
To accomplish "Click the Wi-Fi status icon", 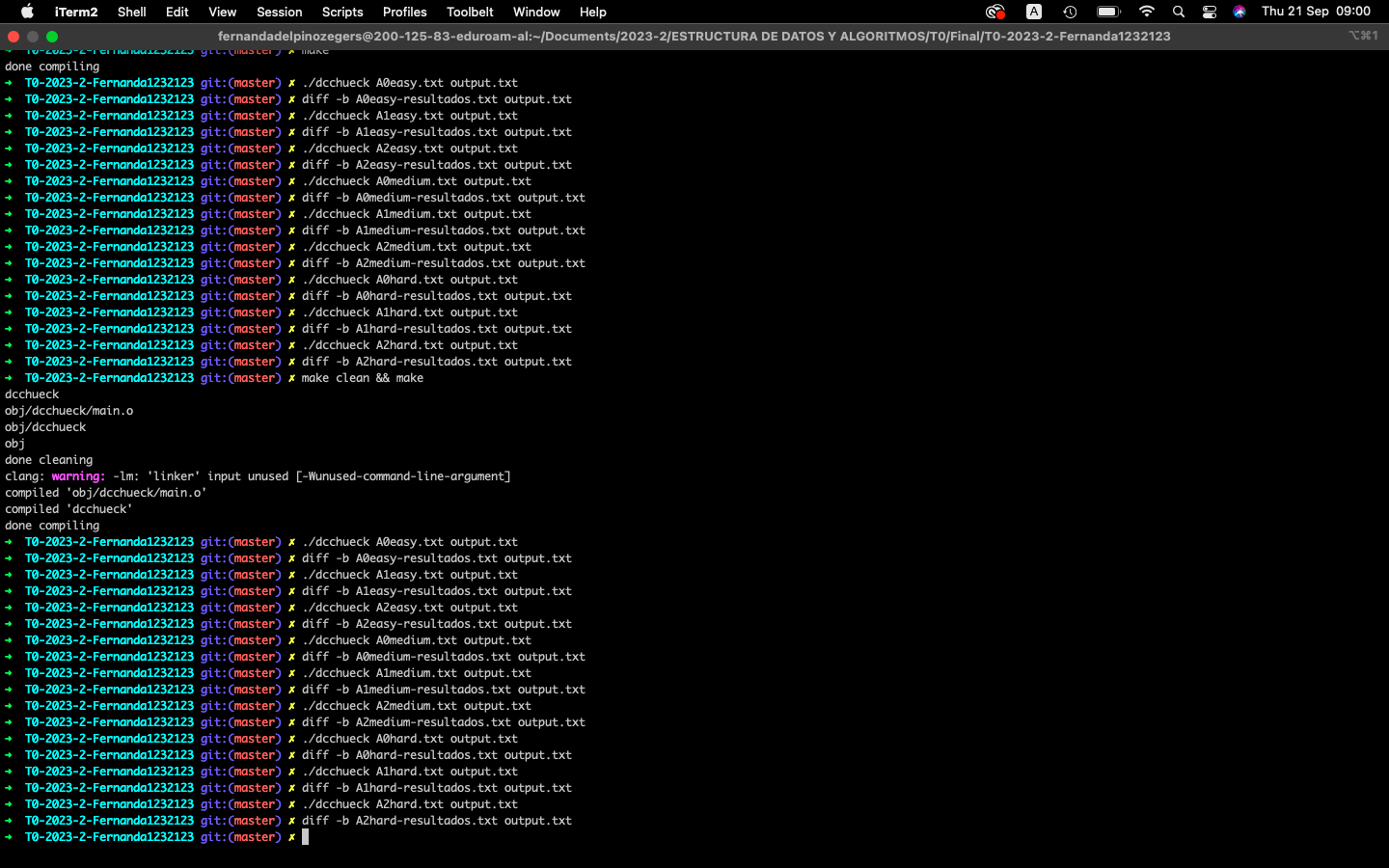I will [x=1146, y=12].
